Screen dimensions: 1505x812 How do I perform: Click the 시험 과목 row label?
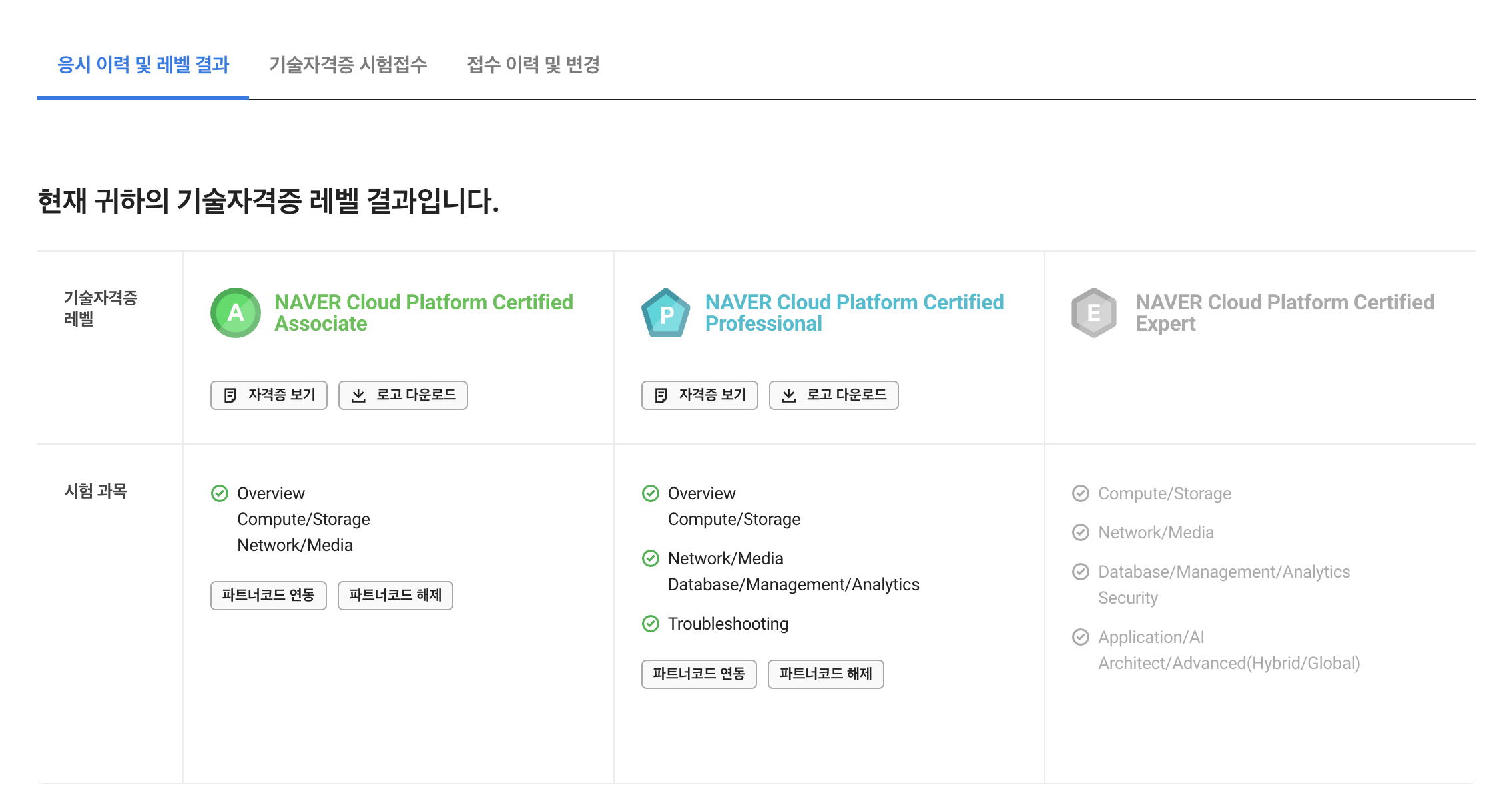pyautogui.click(x=95, y=491)
